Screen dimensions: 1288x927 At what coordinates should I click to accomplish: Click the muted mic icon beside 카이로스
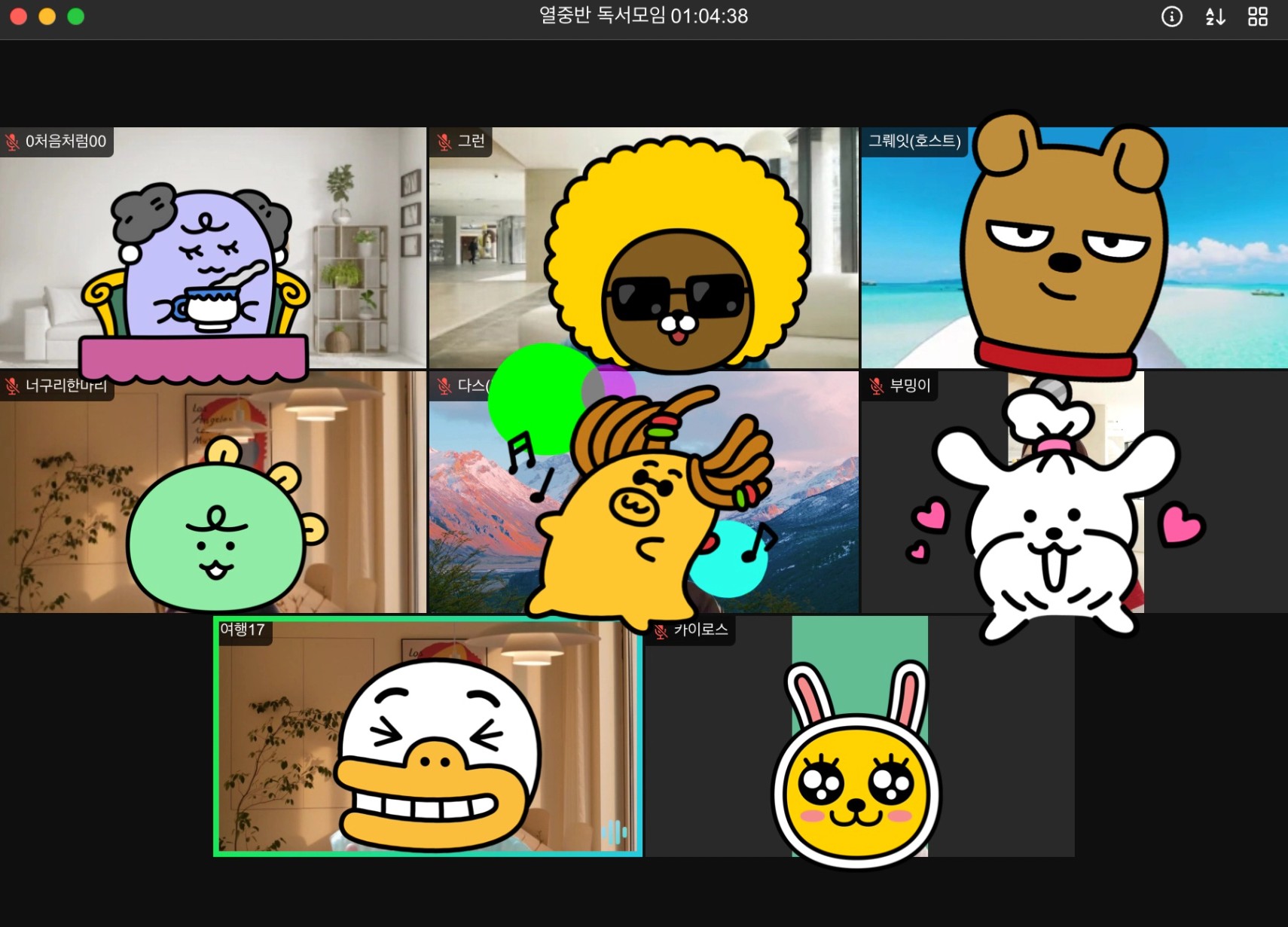click(661, 631)
